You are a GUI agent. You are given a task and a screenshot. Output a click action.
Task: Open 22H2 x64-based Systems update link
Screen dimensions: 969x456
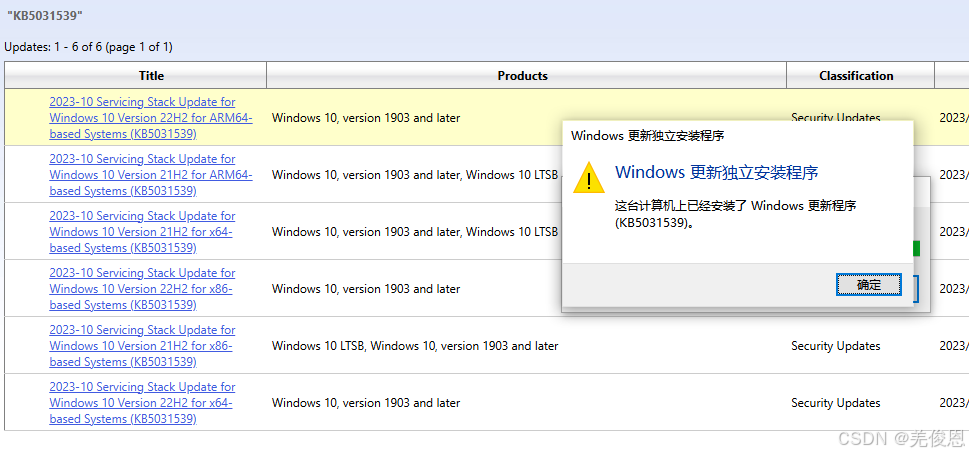coord(142,402)
